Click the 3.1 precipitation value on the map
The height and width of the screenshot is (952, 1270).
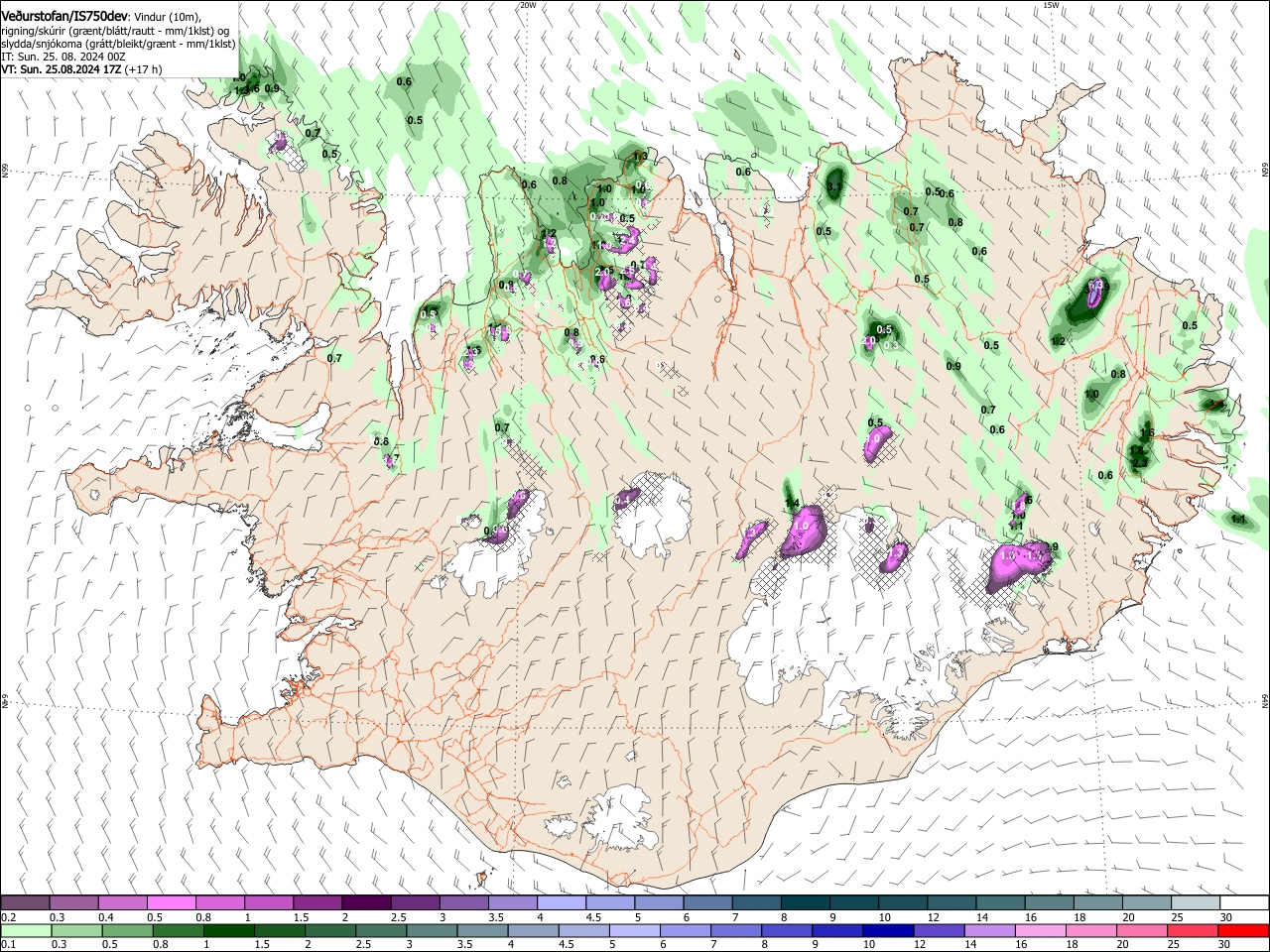click(x=833, y=186)
